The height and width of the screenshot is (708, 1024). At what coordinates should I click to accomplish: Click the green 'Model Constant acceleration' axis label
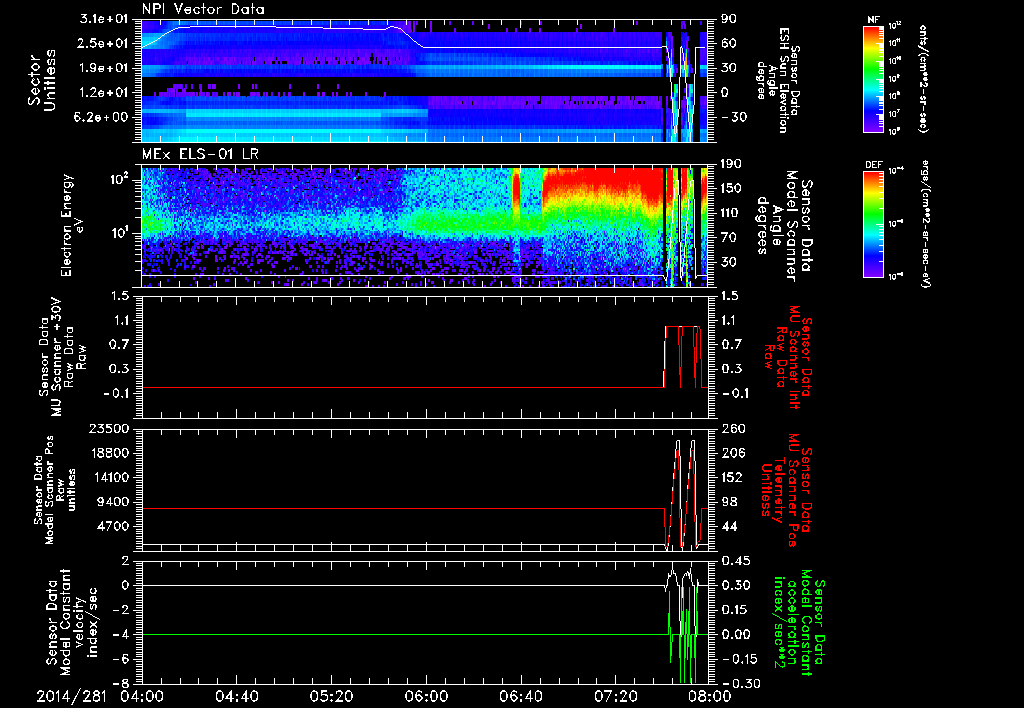(798, 624)
